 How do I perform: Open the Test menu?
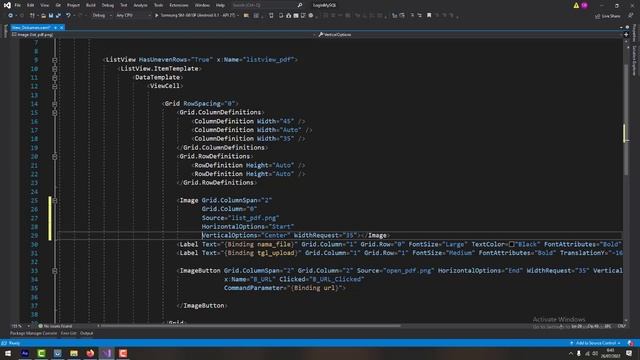tap(124, 5)
